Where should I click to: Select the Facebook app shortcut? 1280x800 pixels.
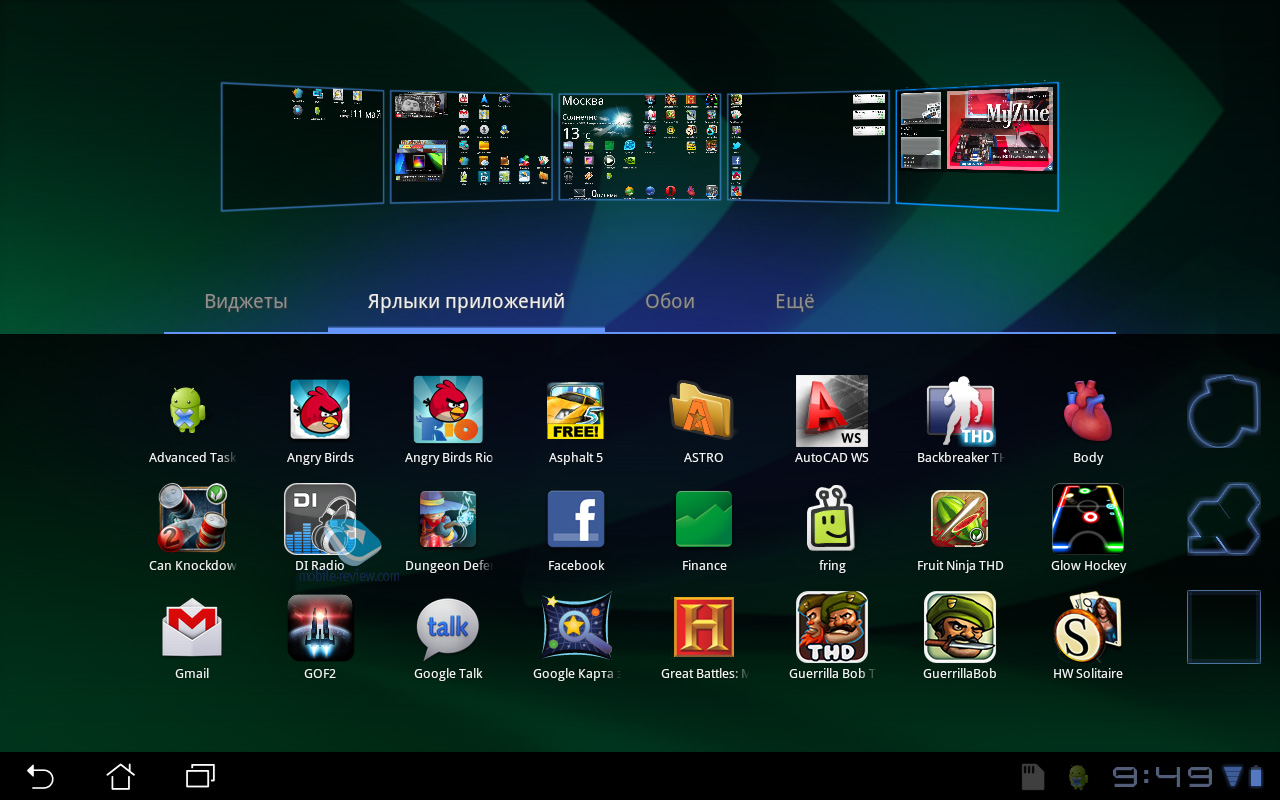[x=576, y=518]
